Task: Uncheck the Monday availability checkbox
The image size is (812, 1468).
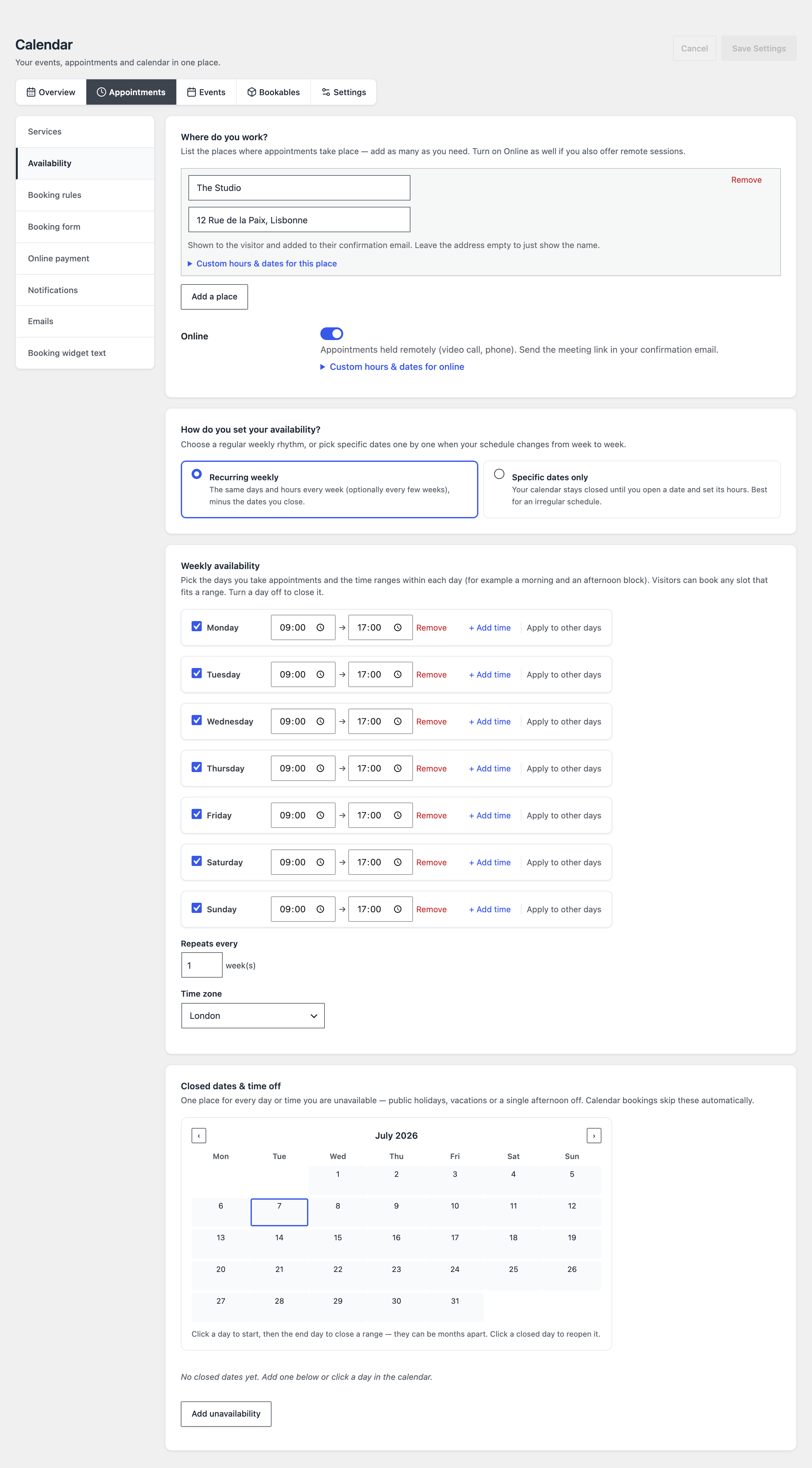Action: [197, 626]
